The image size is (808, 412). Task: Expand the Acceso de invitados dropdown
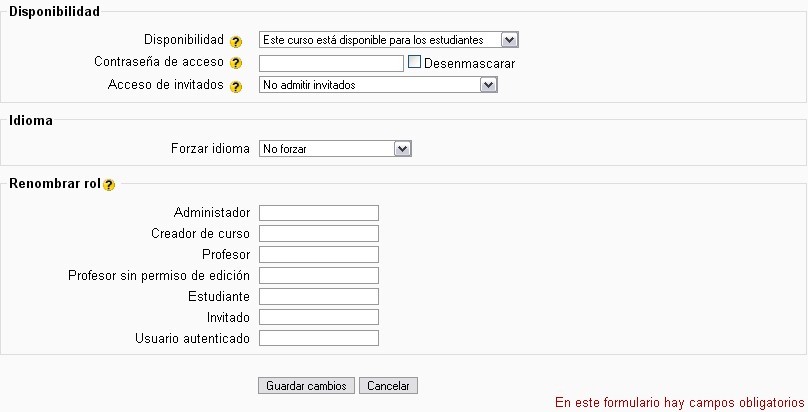point(378,85)
